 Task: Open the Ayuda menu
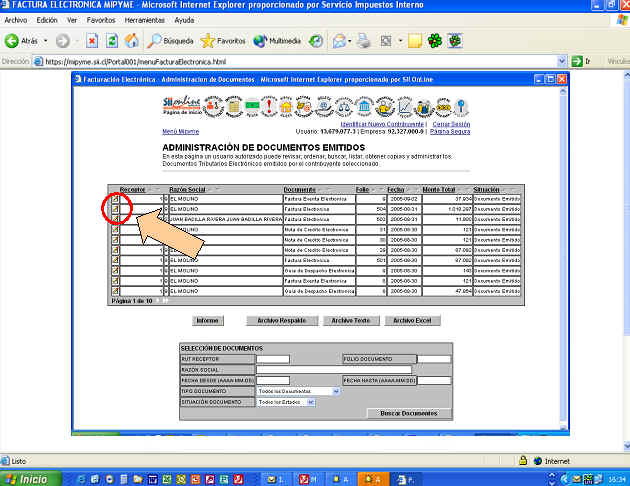184,20
